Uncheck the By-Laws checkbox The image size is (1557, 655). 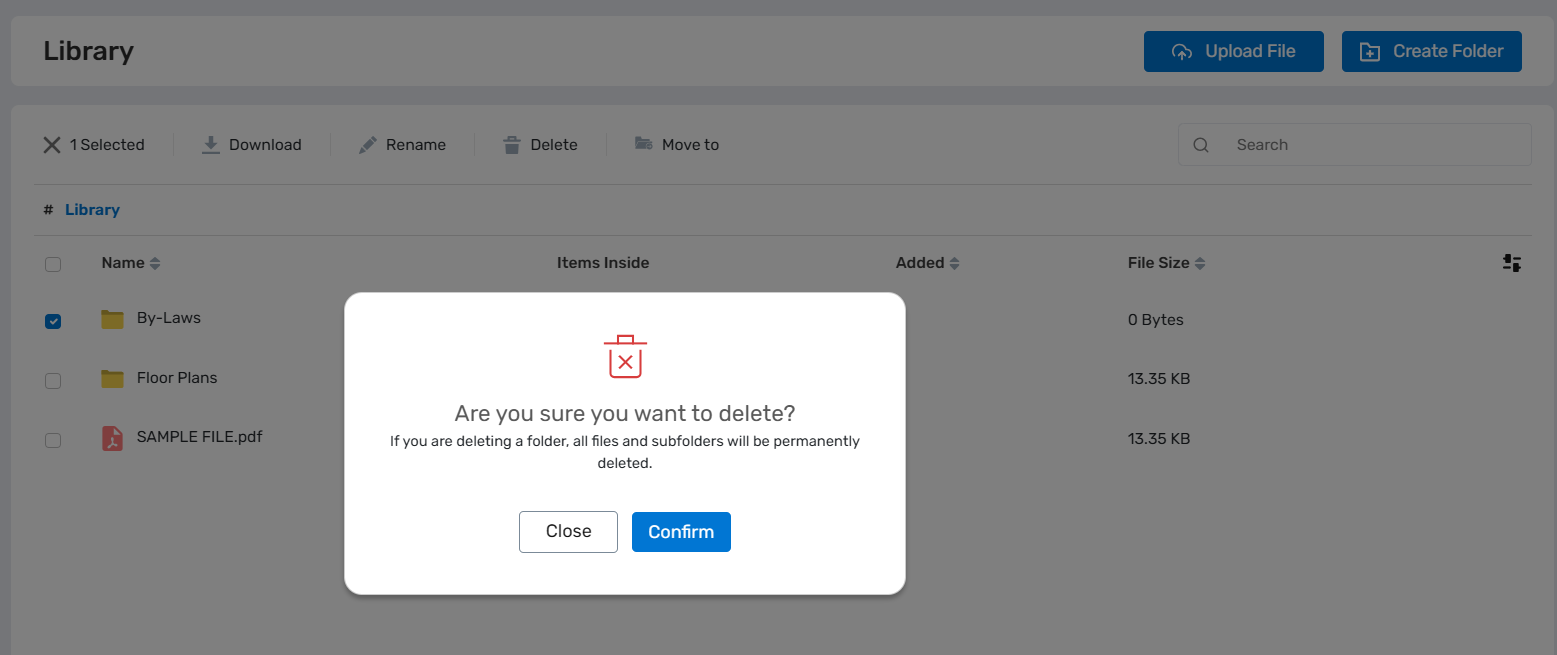click(53, 321)
